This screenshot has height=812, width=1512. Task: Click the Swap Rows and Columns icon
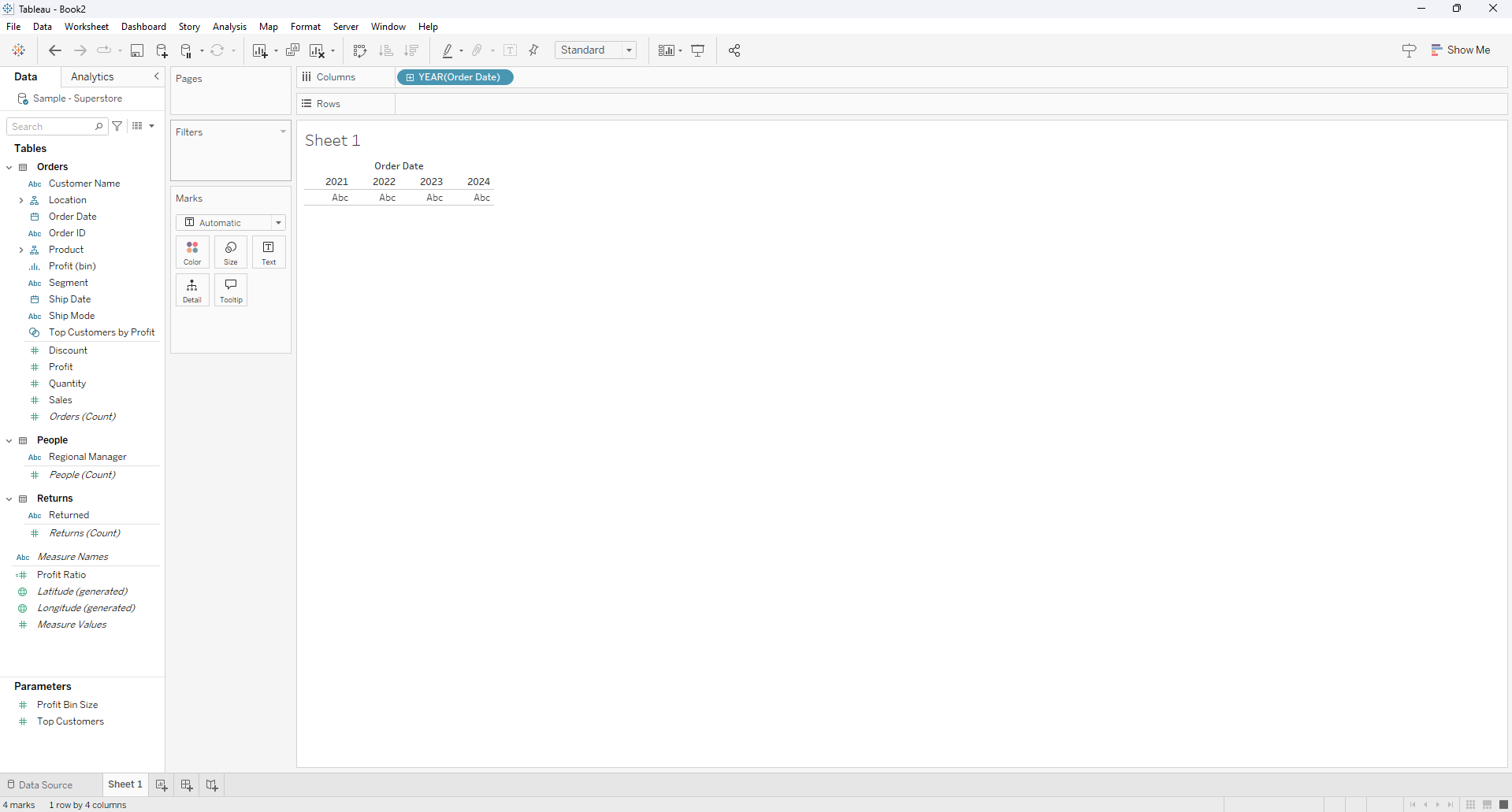[x=360, y=50]
